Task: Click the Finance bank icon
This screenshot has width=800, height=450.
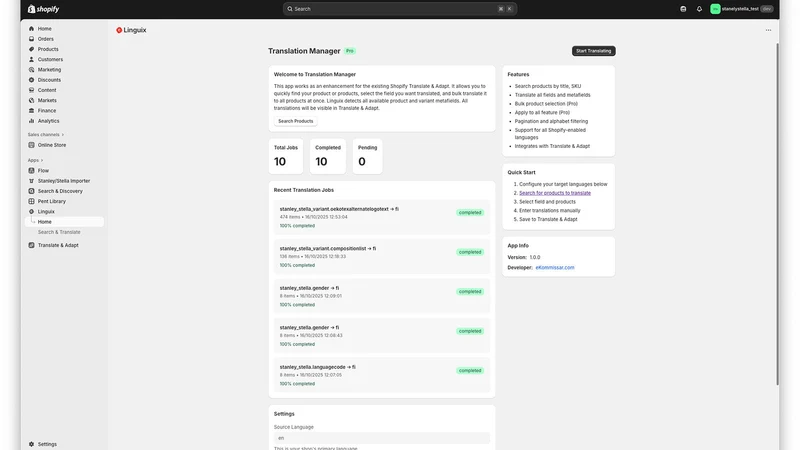Action: coord(31,111)
